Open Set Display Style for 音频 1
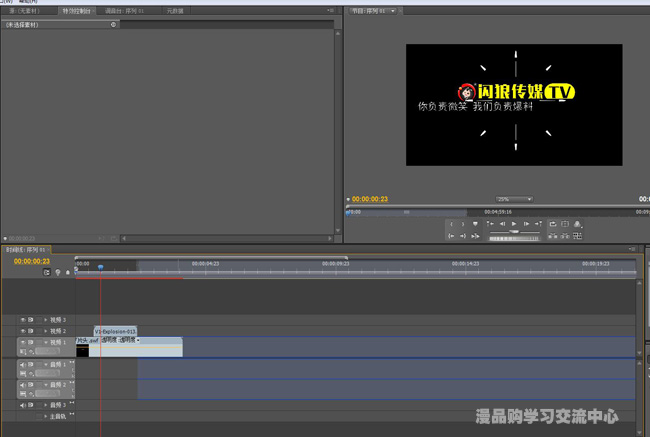 coord(23,374)
